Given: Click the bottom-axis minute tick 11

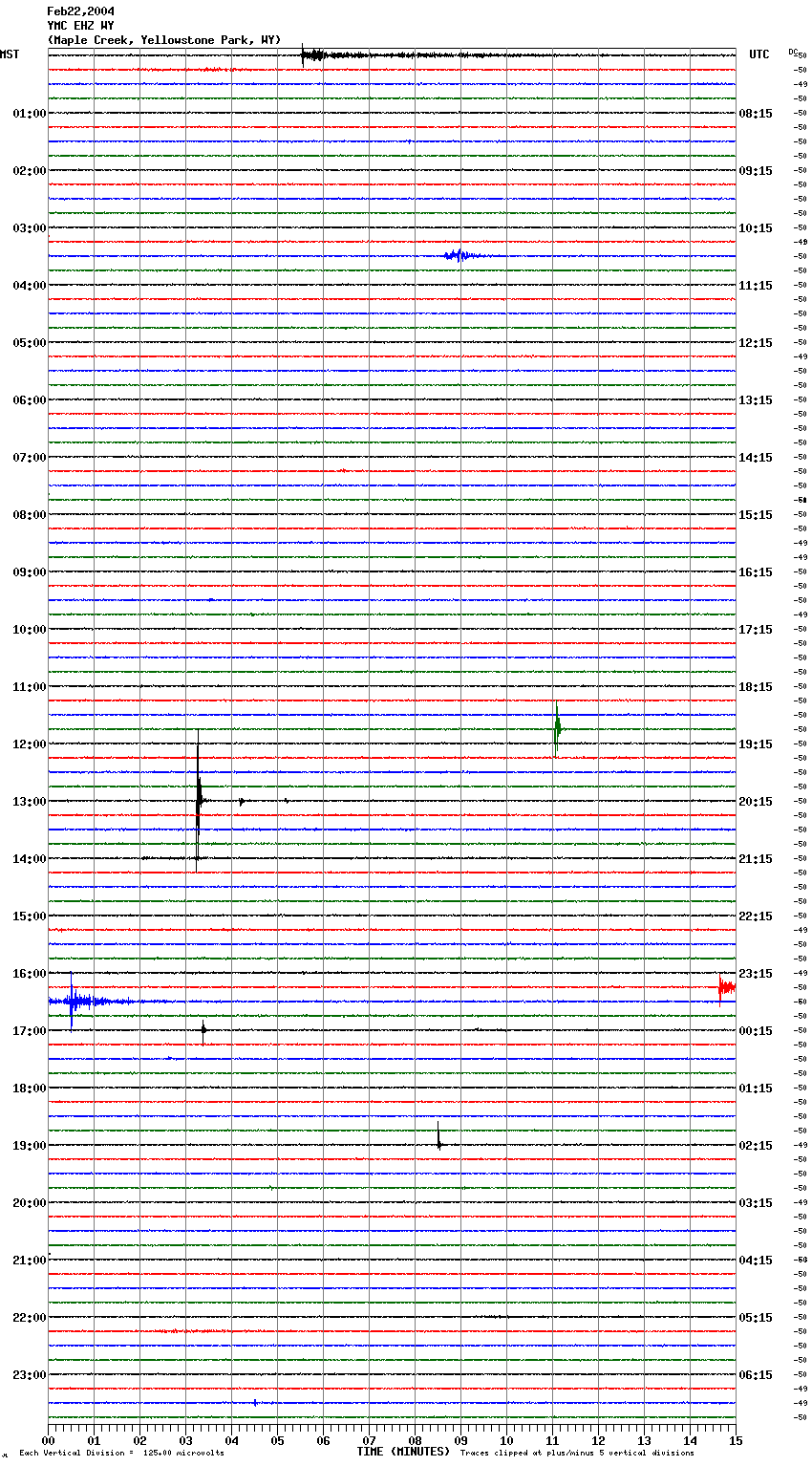Looking at the screenshot, I should (x=552, y=1440).
